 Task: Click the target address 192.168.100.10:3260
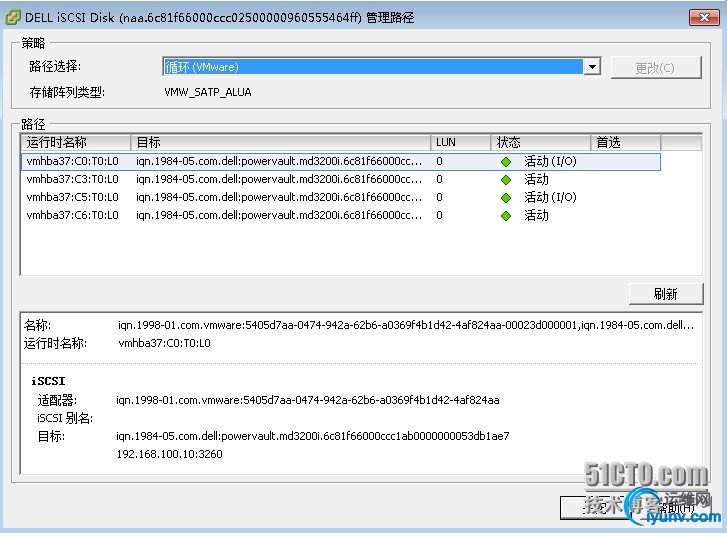(x=170, y=454)
